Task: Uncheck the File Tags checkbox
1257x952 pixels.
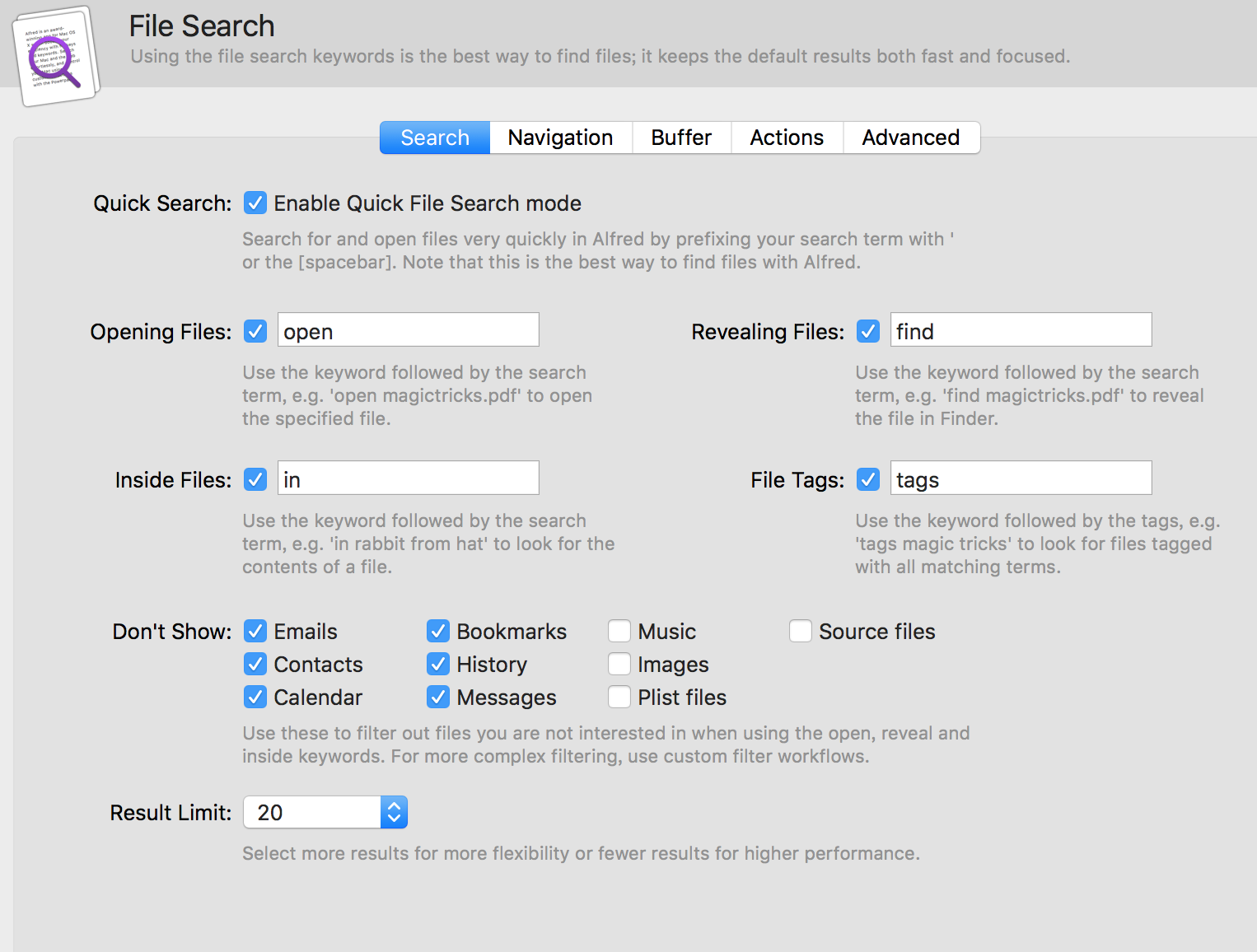Action: point(868,480)
